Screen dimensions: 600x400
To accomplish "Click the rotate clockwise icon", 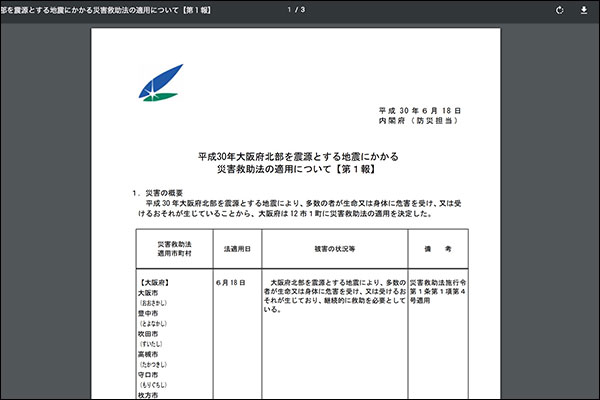I will 560,10.
